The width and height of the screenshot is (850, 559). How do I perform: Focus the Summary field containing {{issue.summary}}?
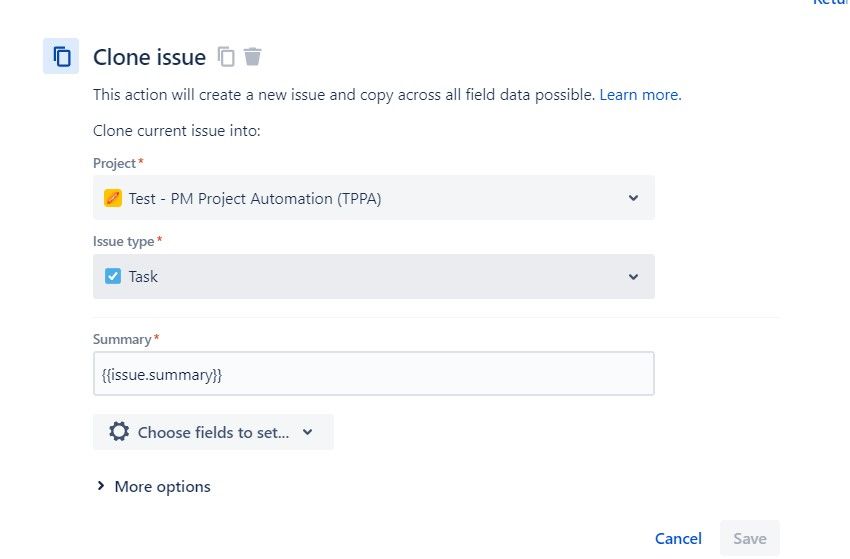click(373, 374)
